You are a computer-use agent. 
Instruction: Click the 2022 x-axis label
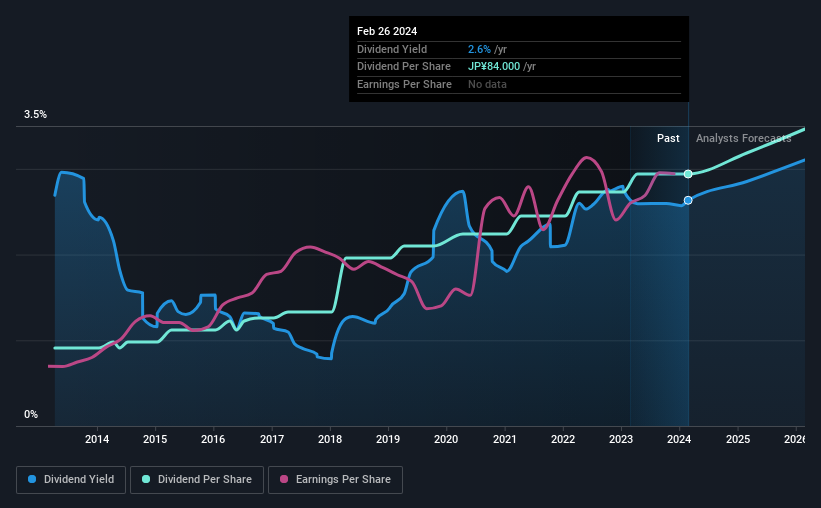click(563, 439)
